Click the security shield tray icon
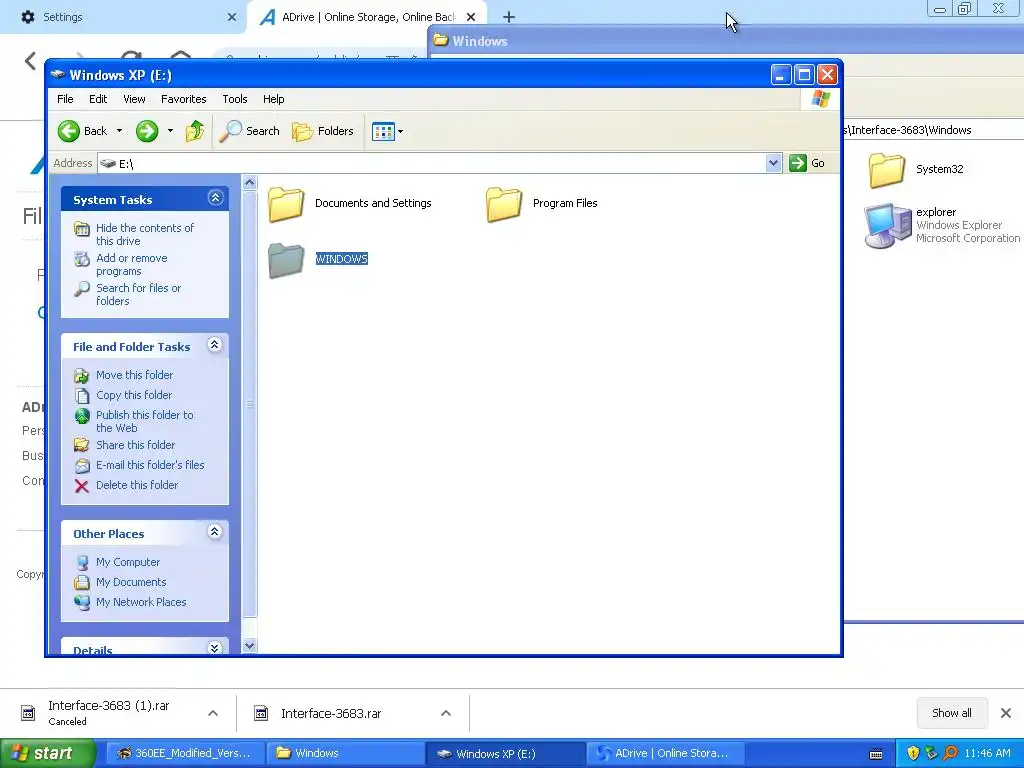The width and height of the screenshot is (1024, 768). coord(913,754)
